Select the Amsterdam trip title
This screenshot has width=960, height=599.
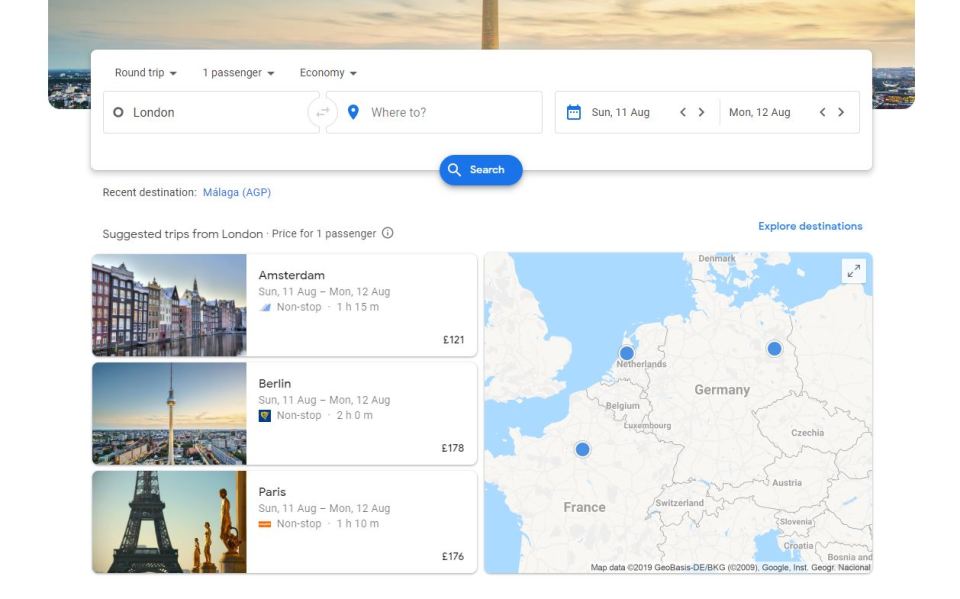tap(291, 275)
